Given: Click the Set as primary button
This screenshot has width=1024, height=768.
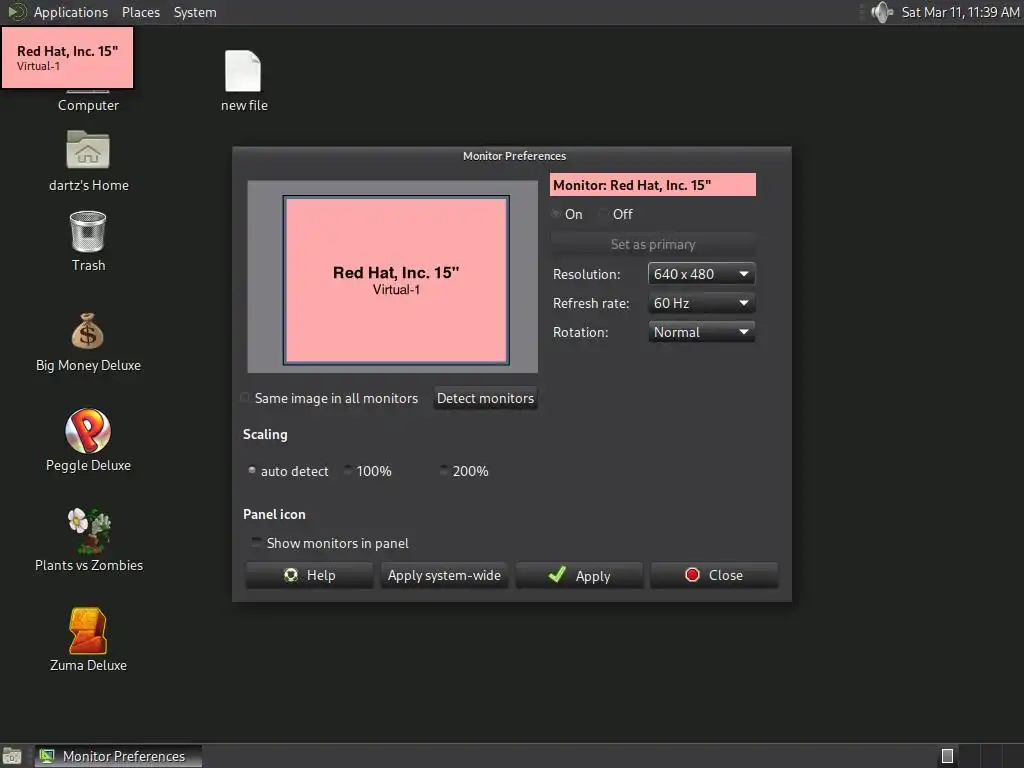Looking at the screenshot, I should [x=653, y=244].
